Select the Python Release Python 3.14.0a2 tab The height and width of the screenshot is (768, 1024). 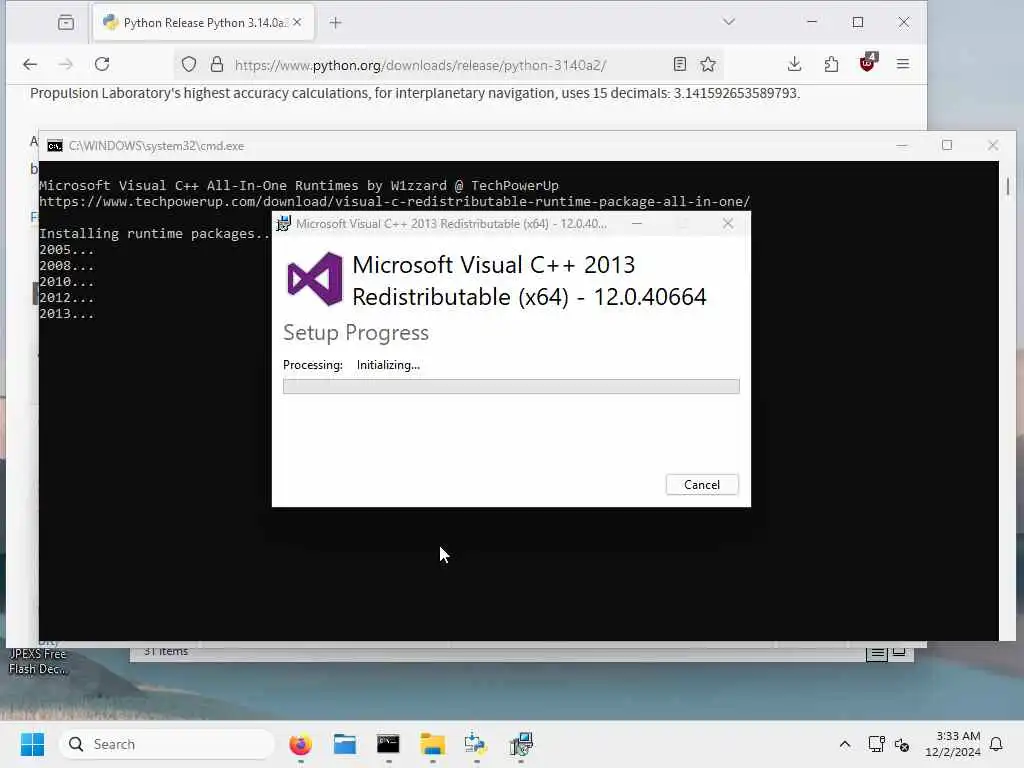pos(203,23)
